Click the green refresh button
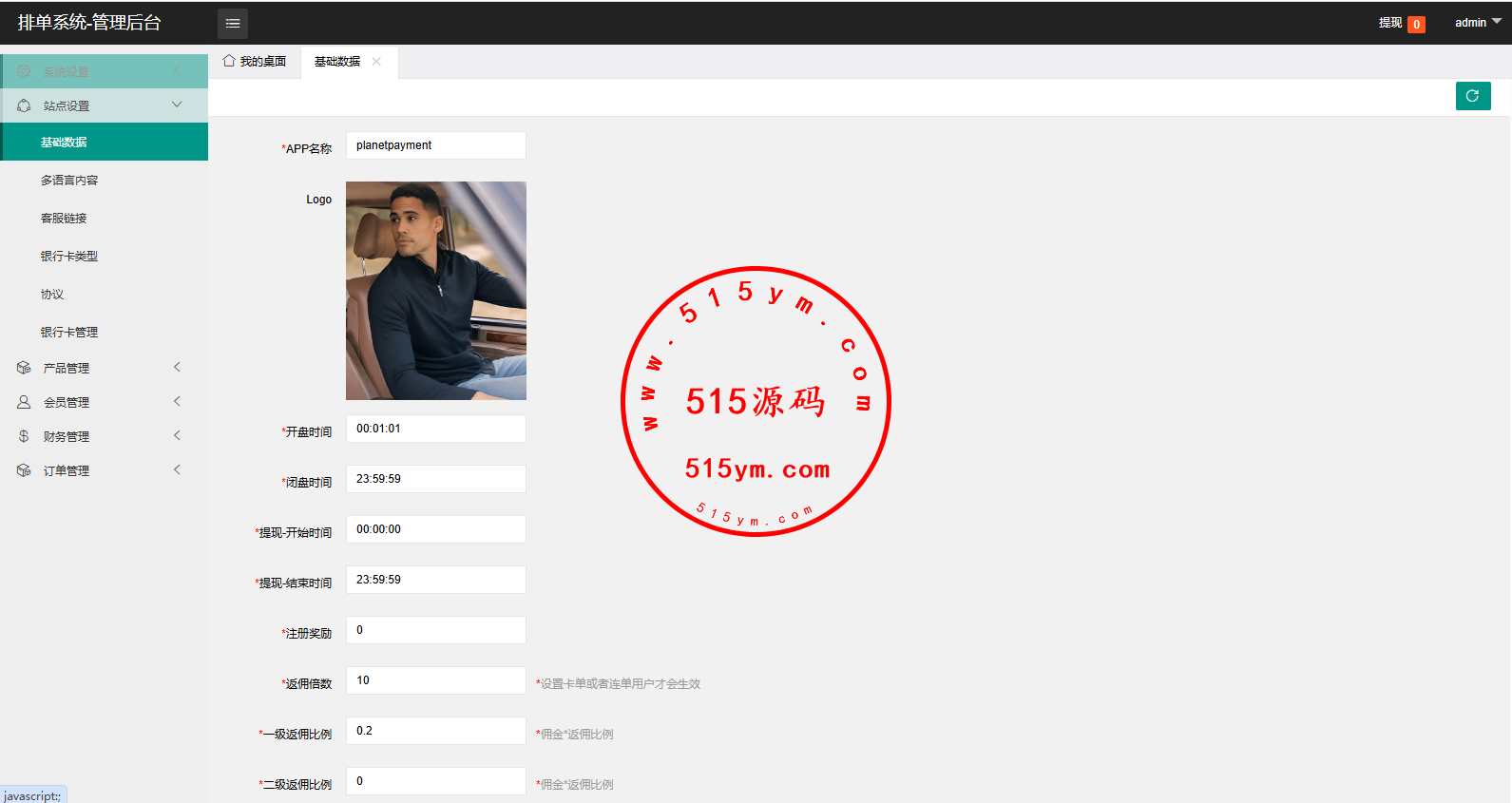 tap(1473, 96)
